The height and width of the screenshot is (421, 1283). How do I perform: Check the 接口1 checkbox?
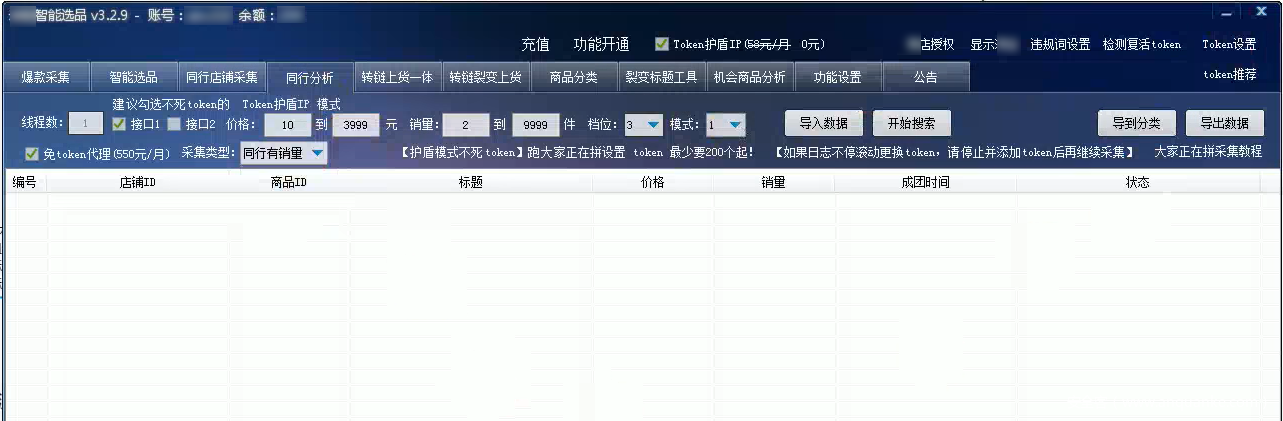(x=119, y=124)
